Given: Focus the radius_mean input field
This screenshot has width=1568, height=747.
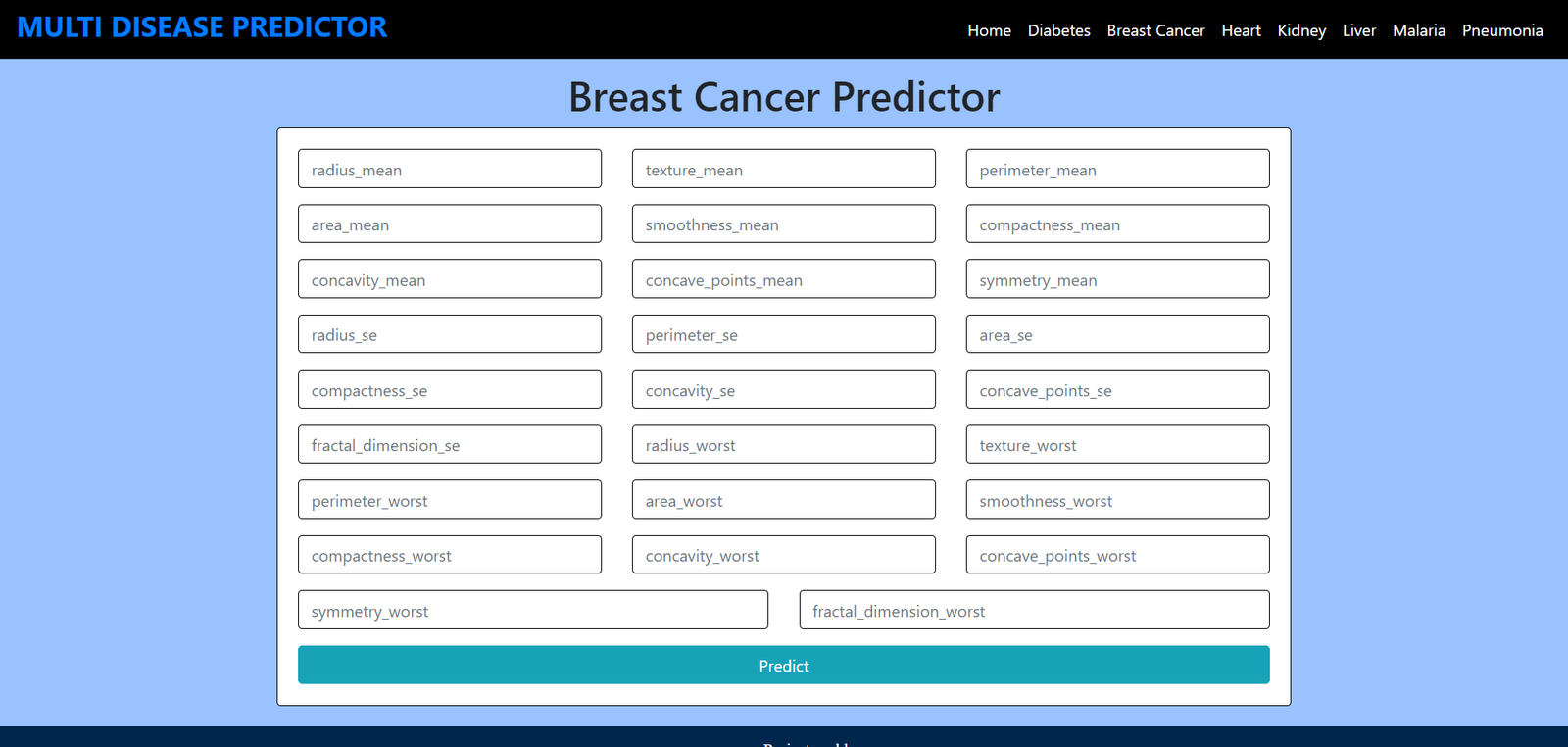Looking at the screenshot, I should pyautogui.click(x=450, y=169).
